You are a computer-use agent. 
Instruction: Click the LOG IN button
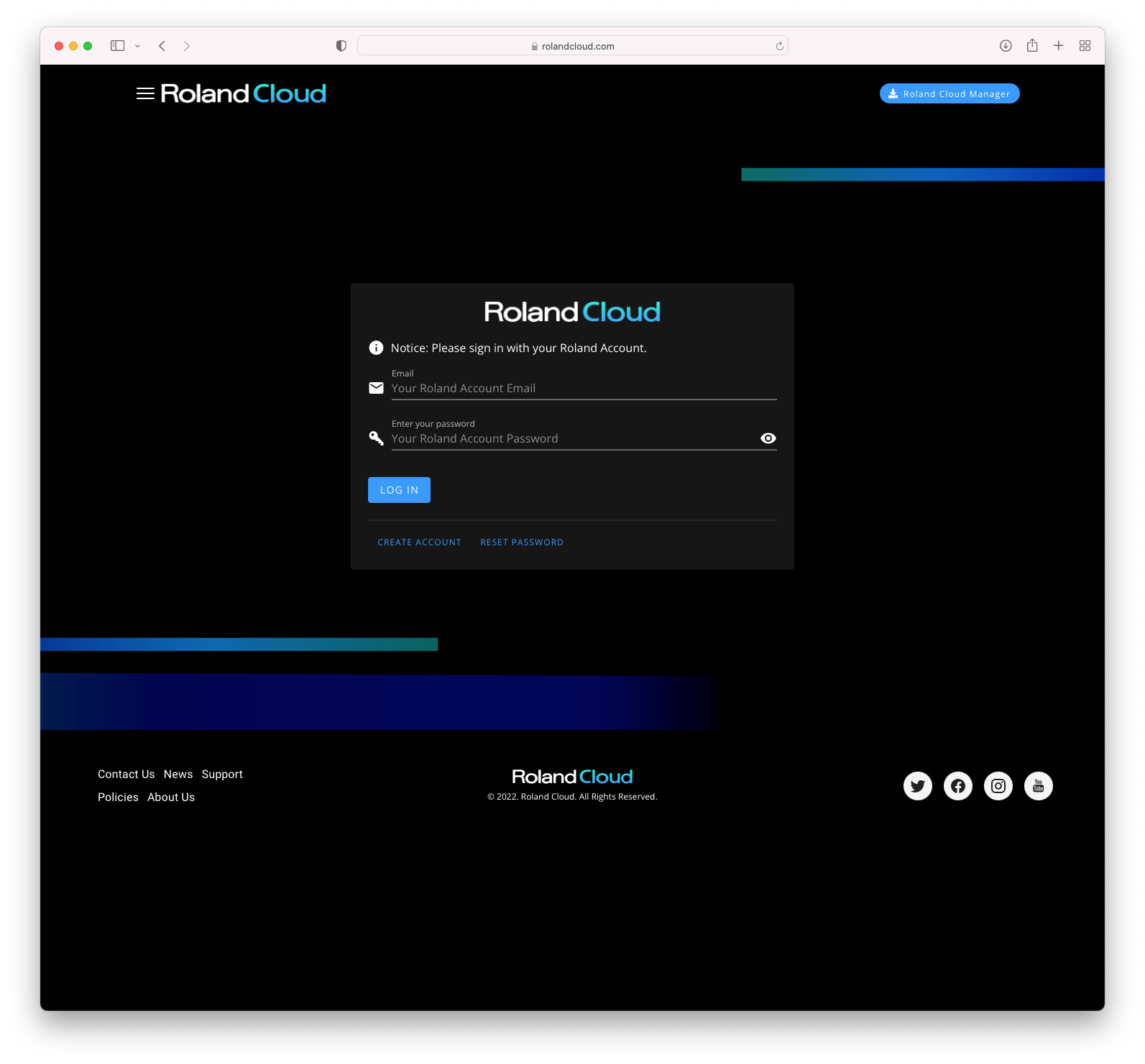[x=399, y=490]
